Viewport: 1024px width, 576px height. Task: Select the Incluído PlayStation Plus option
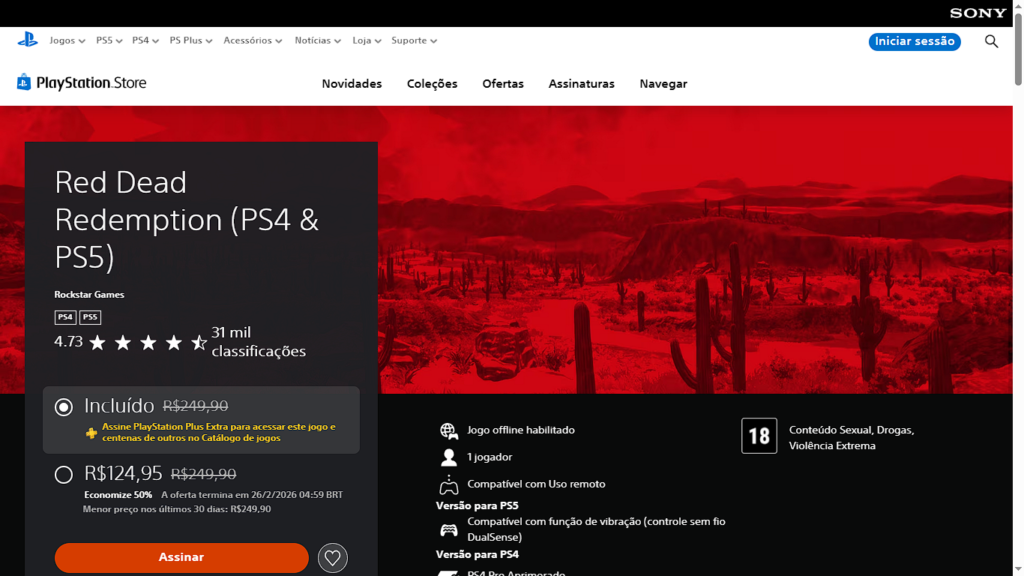pyautogui.click(x=64, y=407)
